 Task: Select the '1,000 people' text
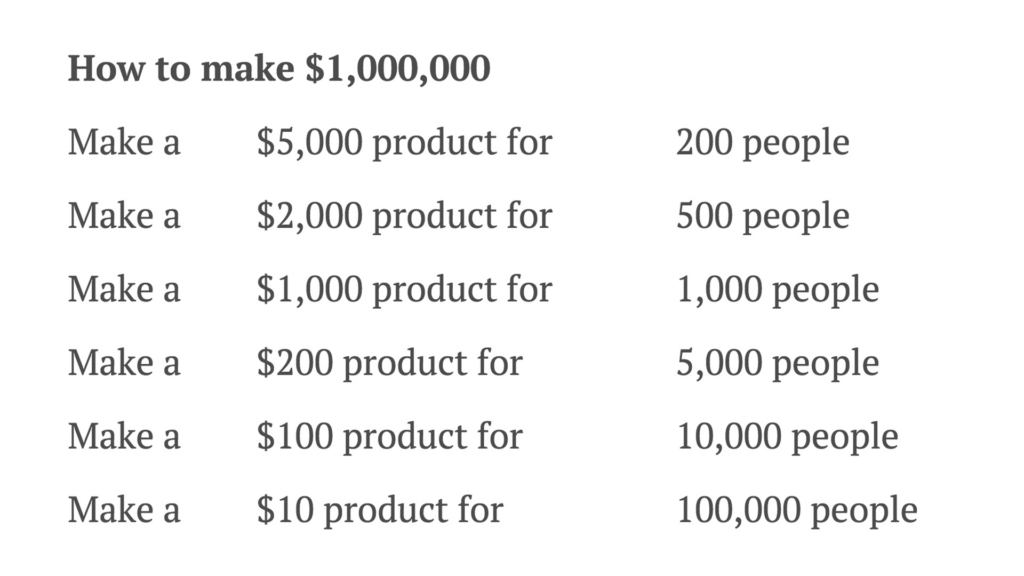coord(778,290)
